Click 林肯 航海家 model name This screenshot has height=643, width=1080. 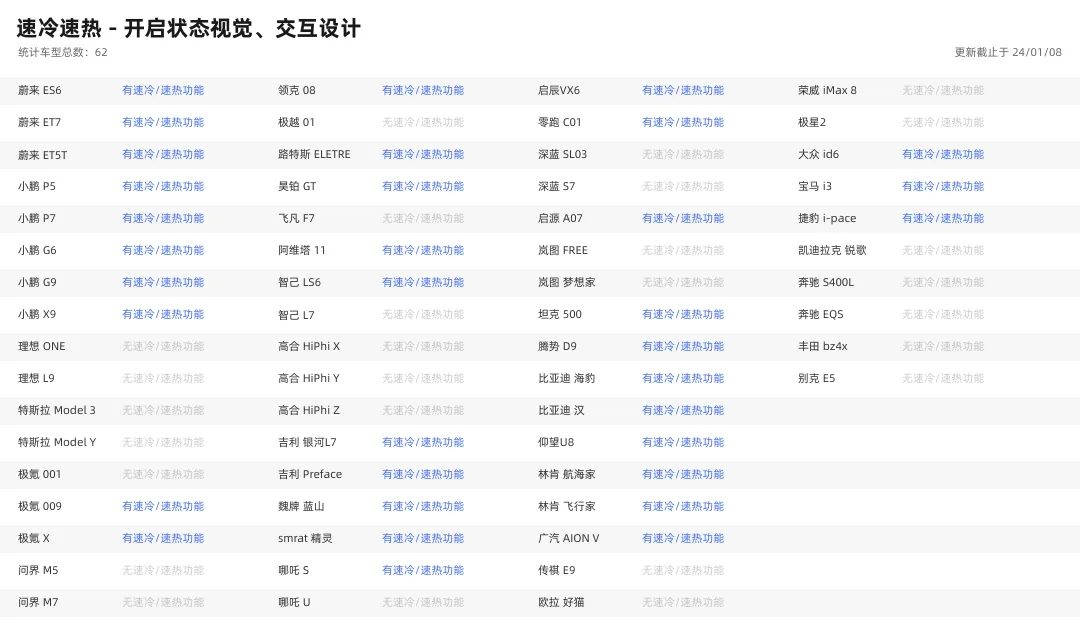(x=566, y=474)
